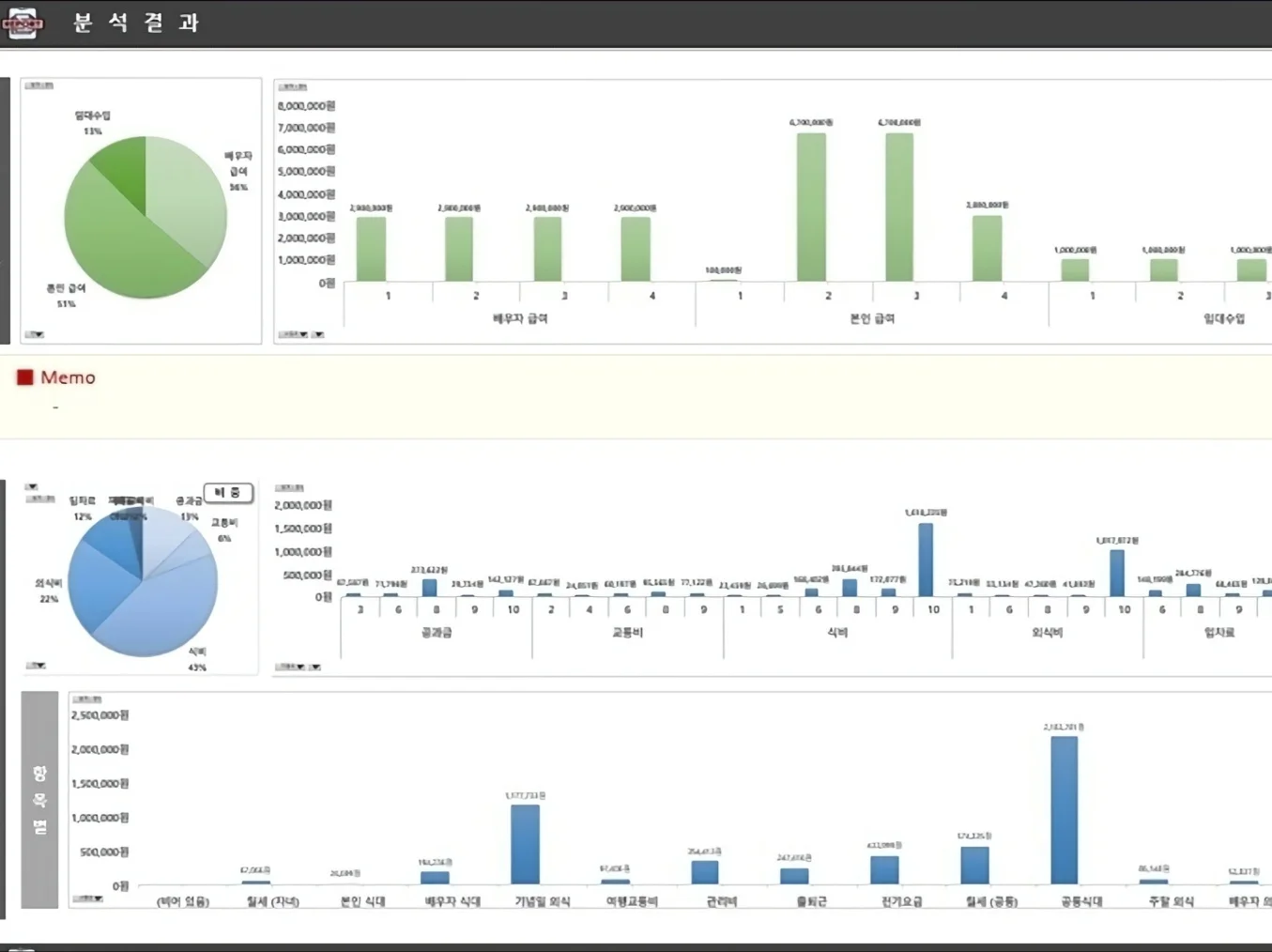Open the green pie chart's legend field dropdown
The image size is (1272, 952).
[35, 334]
